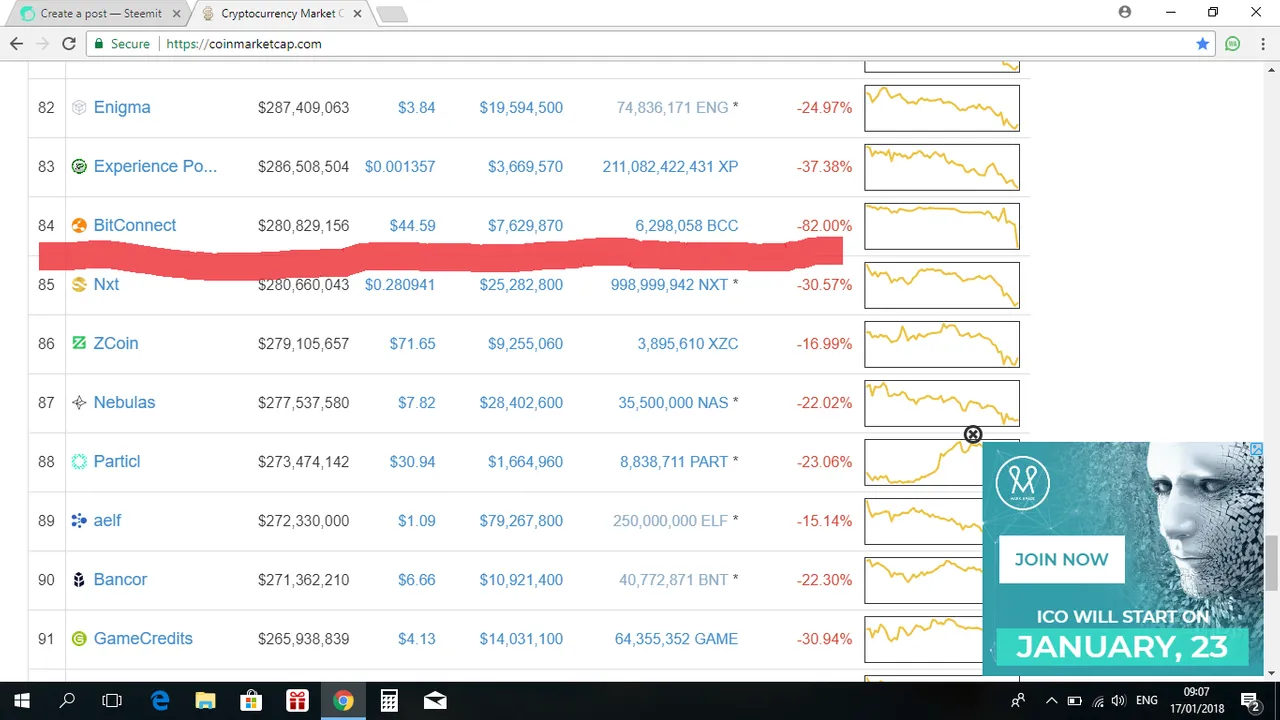Go back with browser back arrow
This screenshot has height=720, width=1280.
(16, 44)
